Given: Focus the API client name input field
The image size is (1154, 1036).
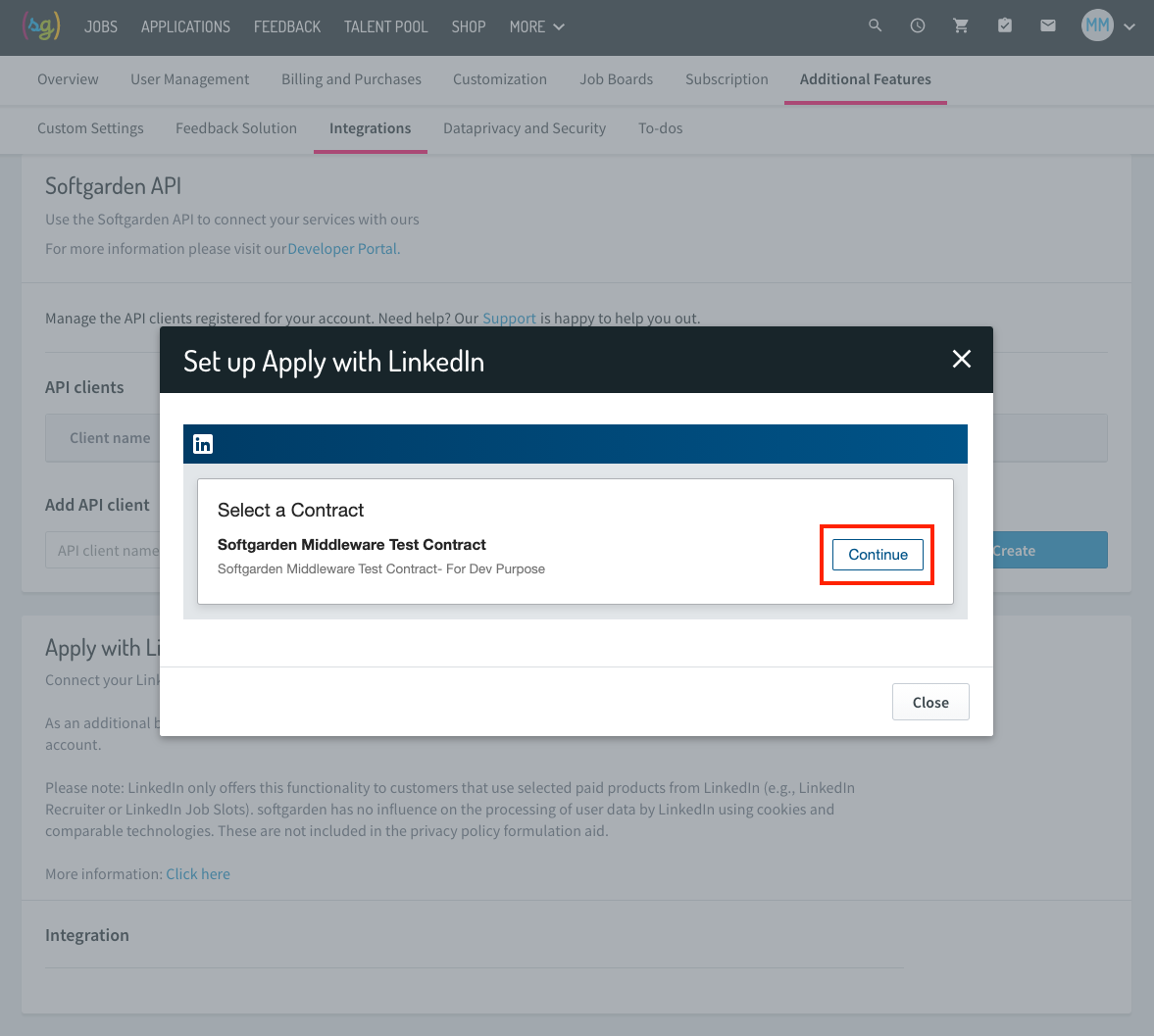Looking at the screenshot, I should tap(103, 551).
